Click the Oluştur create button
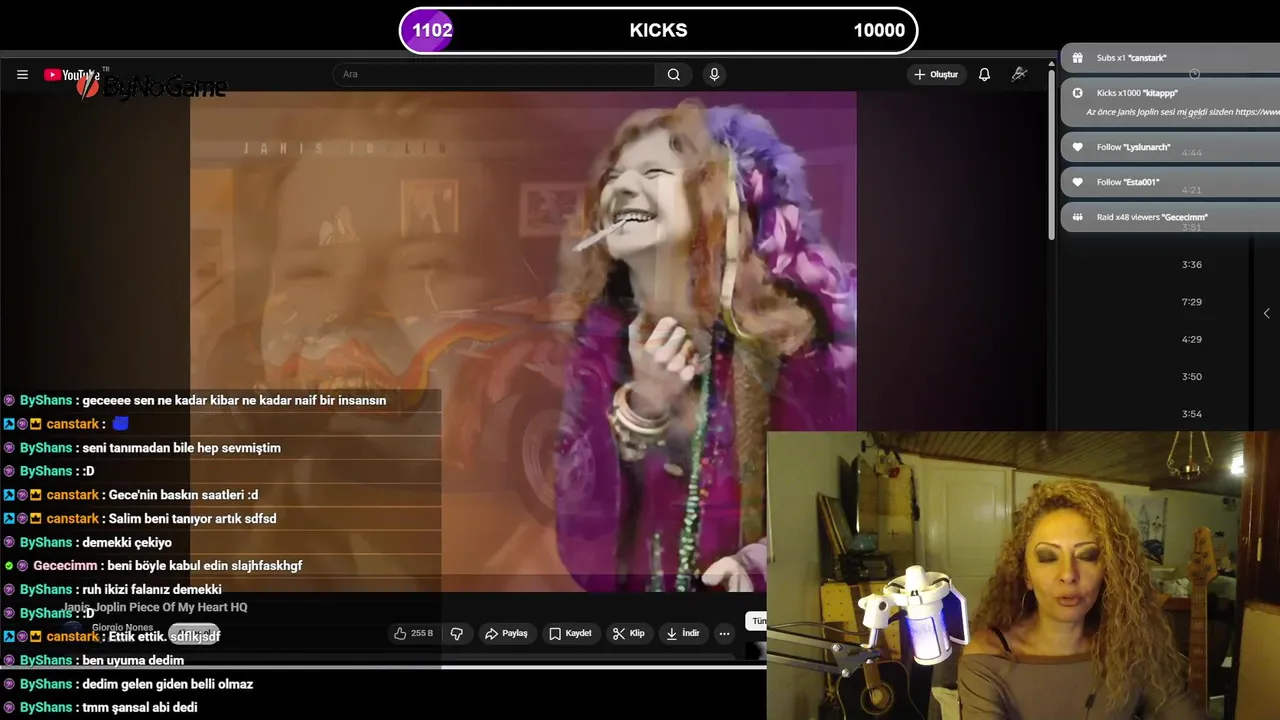The image size is (1280, 720). pos(936,74)
